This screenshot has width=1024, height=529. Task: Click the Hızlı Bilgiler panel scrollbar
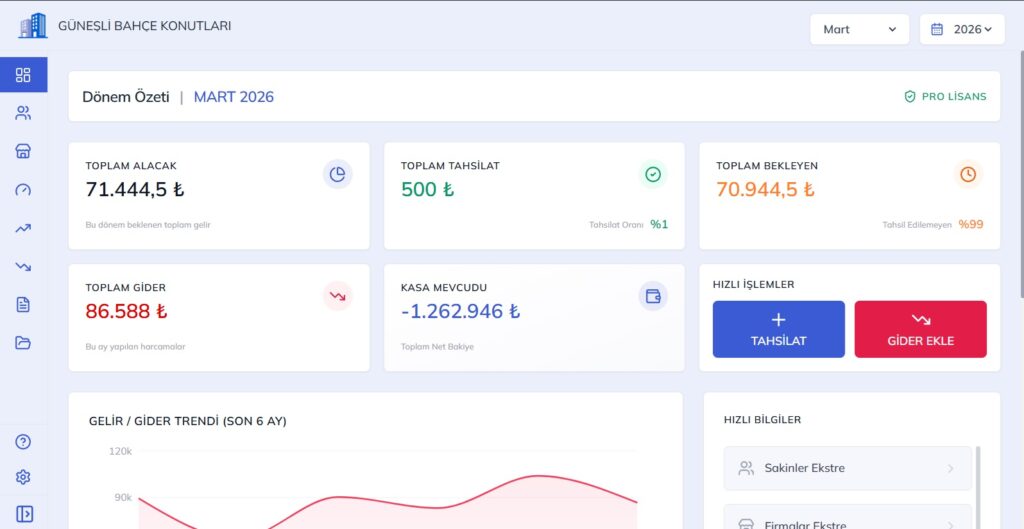(x=978, y=487)
